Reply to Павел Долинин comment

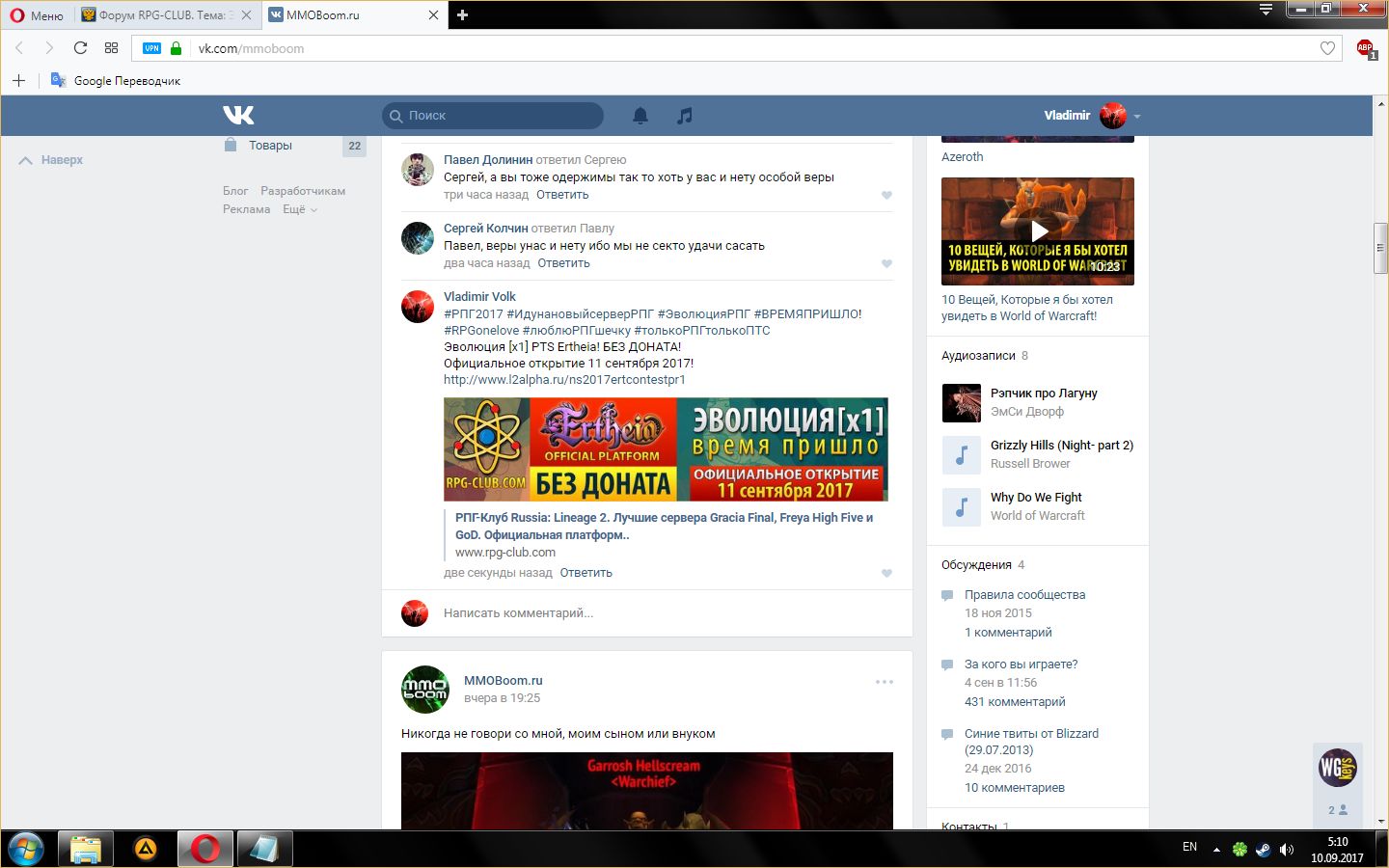point(562,195)
